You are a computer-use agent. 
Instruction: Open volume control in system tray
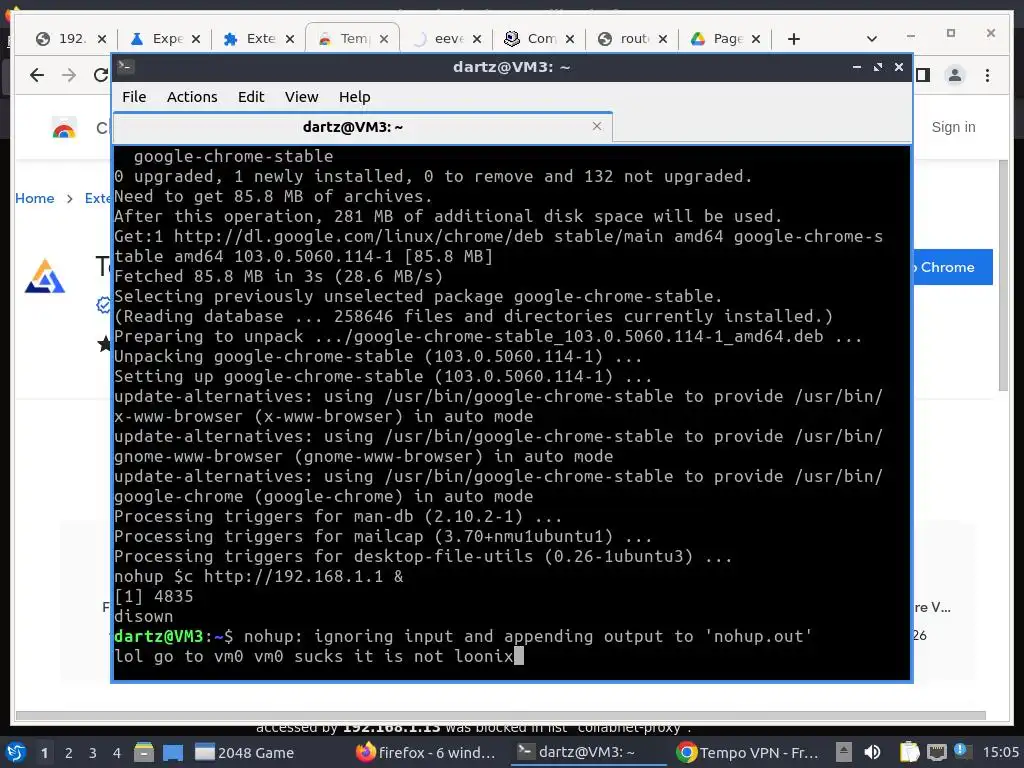872,752
